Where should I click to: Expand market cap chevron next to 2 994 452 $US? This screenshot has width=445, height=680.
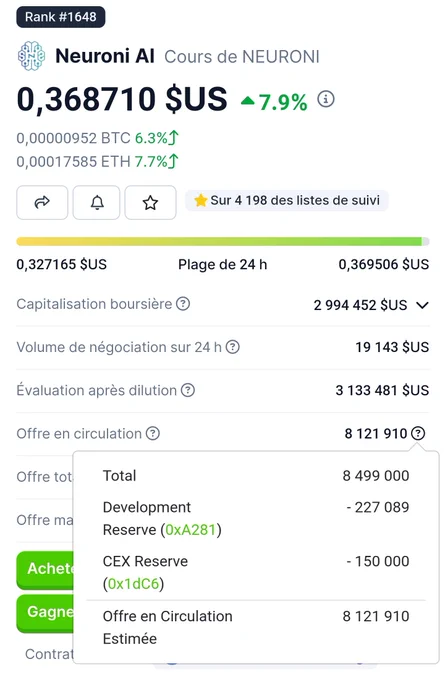point(422,305)
